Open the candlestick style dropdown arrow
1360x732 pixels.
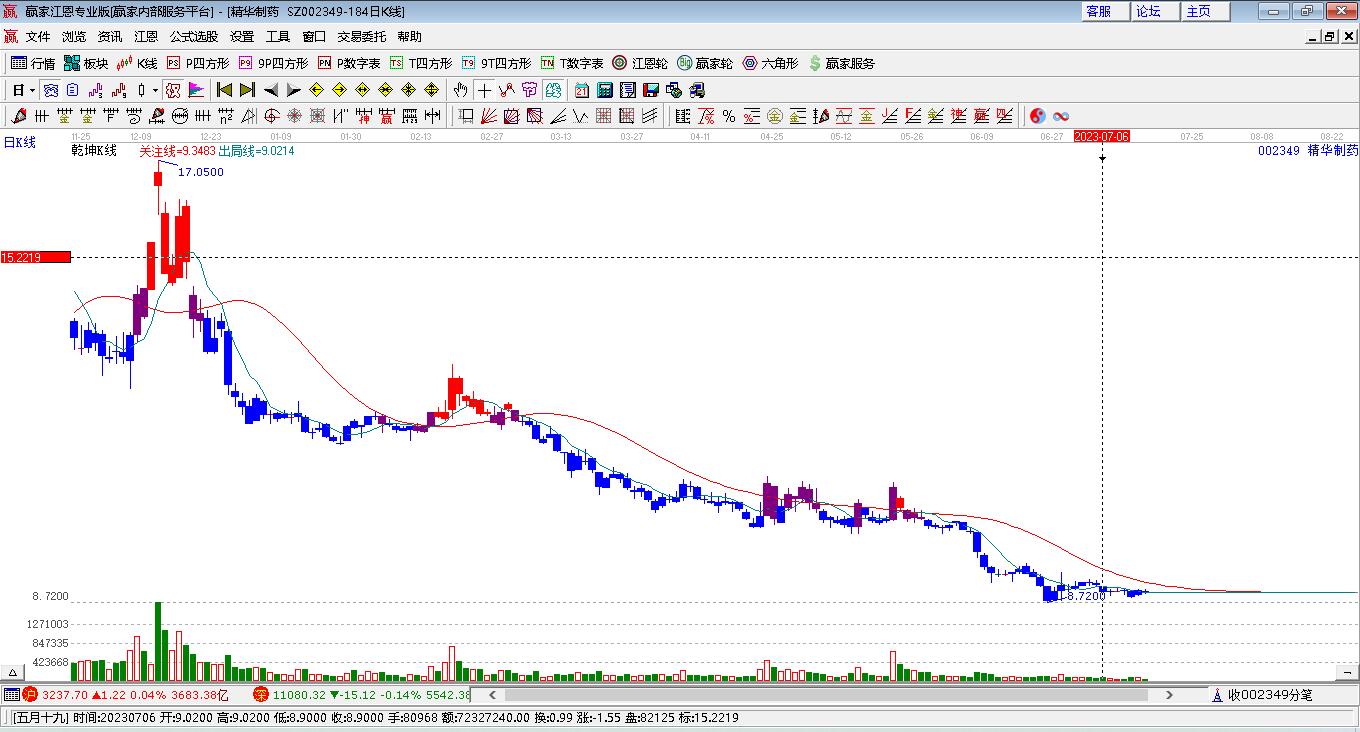pyautogui.click(x=155, y=90)
